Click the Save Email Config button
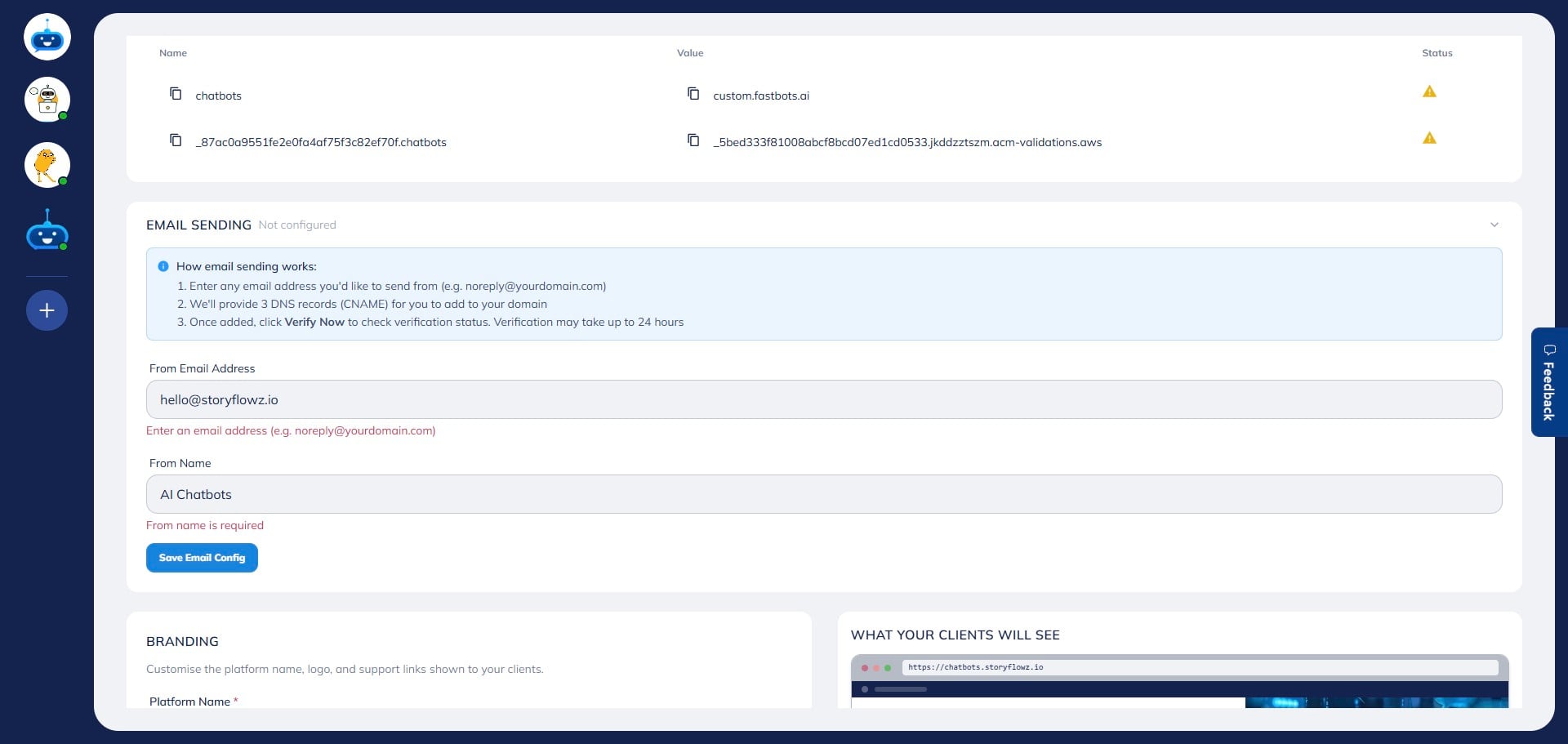This screenshot has width=1568, height=744. (x=202, y=558)
